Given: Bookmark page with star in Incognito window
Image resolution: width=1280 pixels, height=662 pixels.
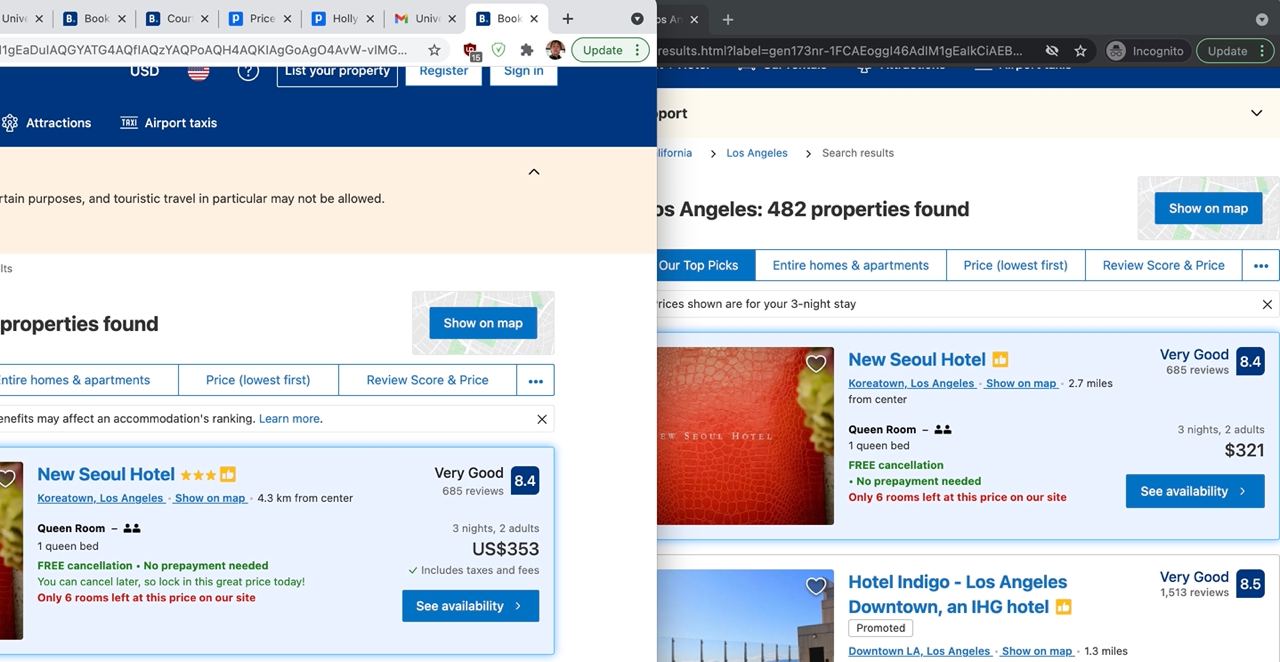Looking at the screenshot, I should pos(1080,51).
